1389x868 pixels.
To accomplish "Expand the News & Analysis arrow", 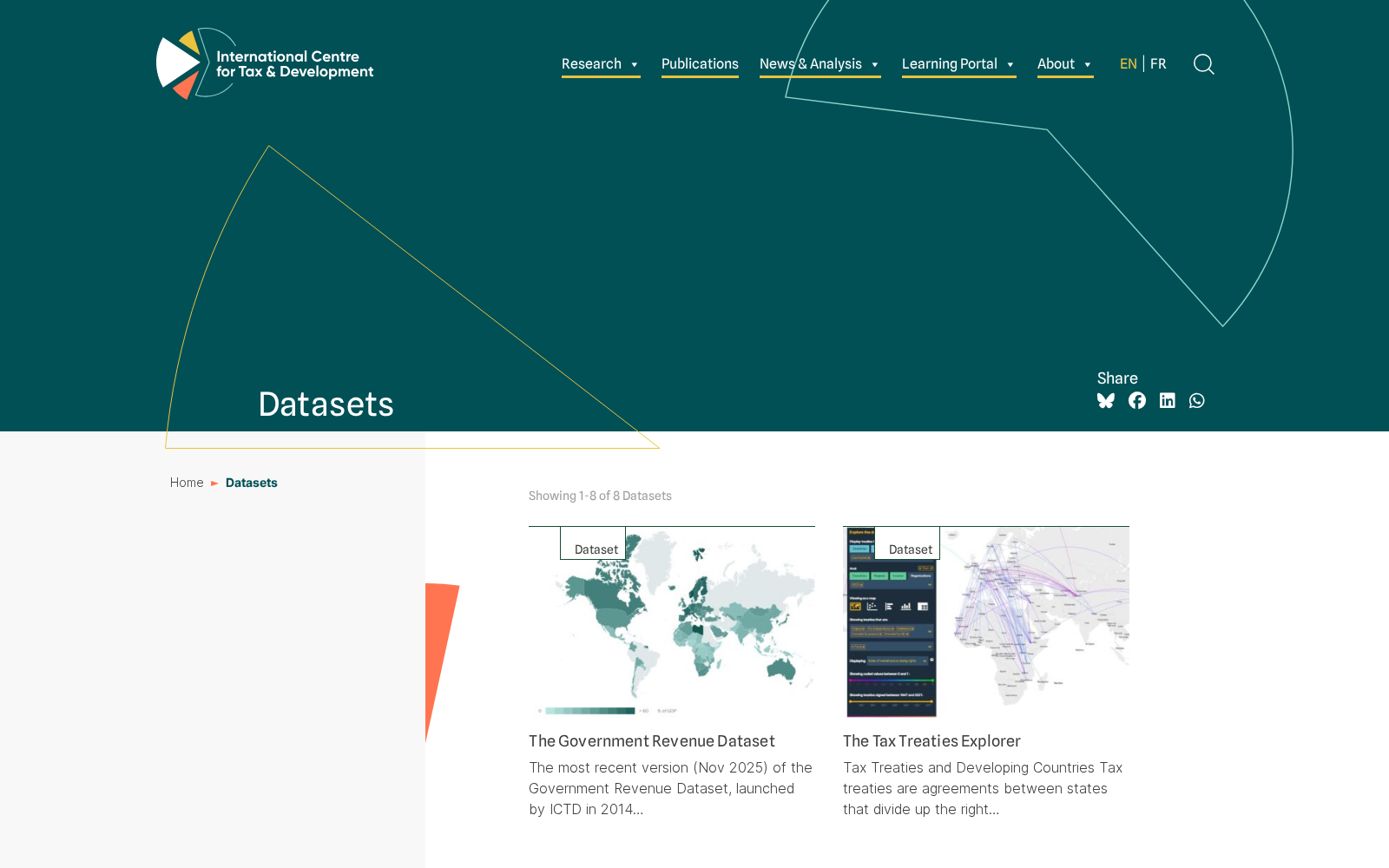I will (x=875, y=64).
